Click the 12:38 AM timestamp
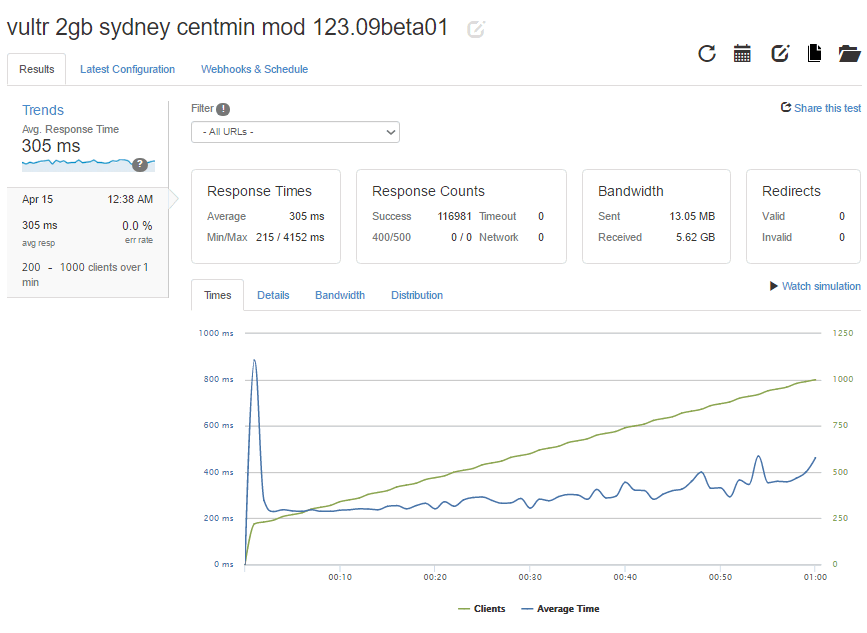867x633 pixels. (x=130, y=200)
